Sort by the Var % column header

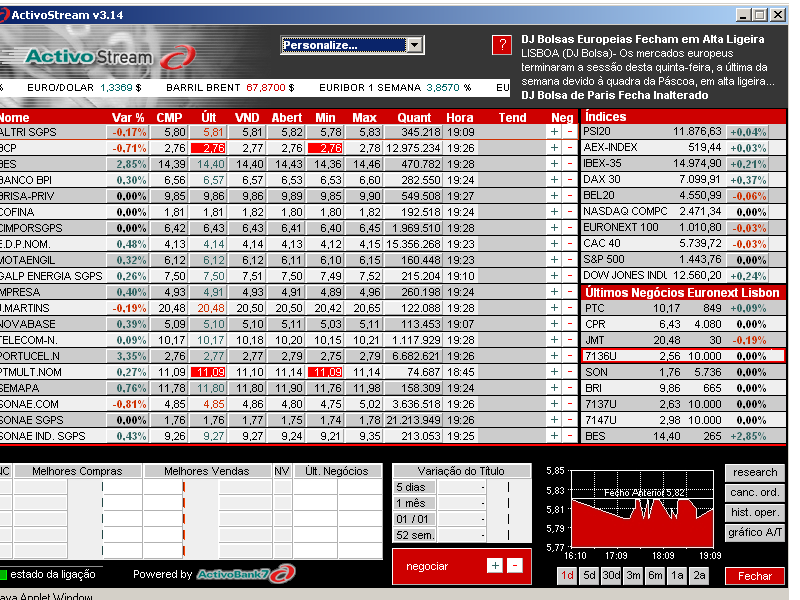(128, 117)
